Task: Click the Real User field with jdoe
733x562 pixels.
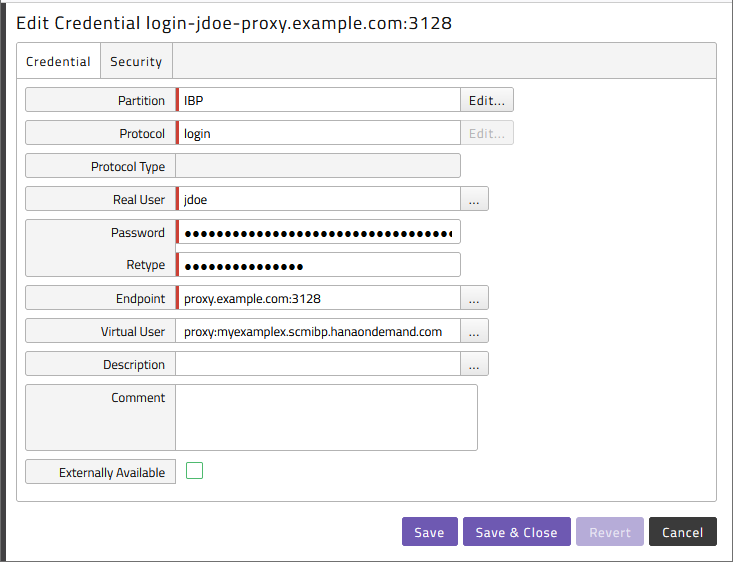Action: point(318,199)
